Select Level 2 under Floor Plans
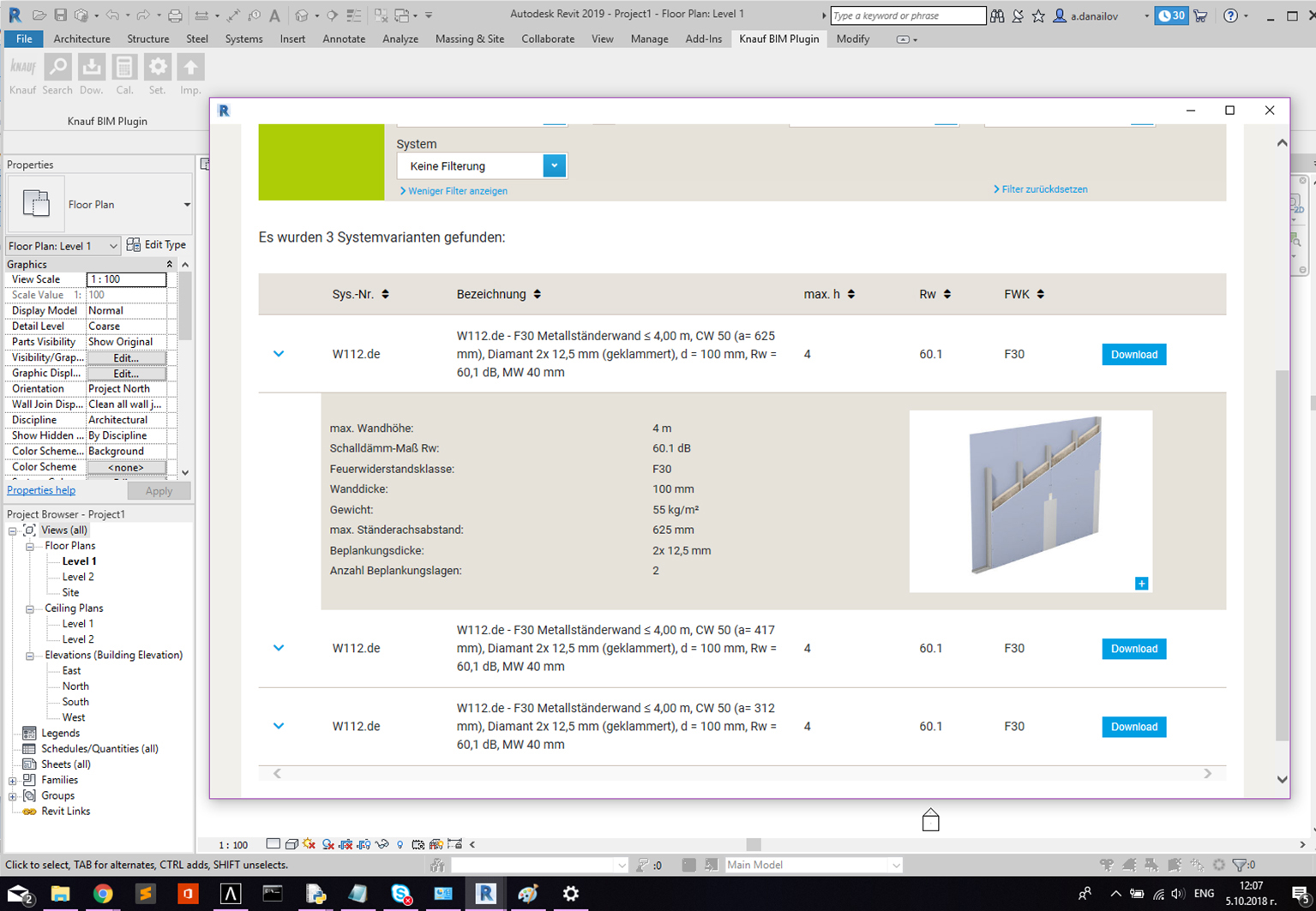The height and width of the screenshot is (911, 1316). (x=78, y=577)
